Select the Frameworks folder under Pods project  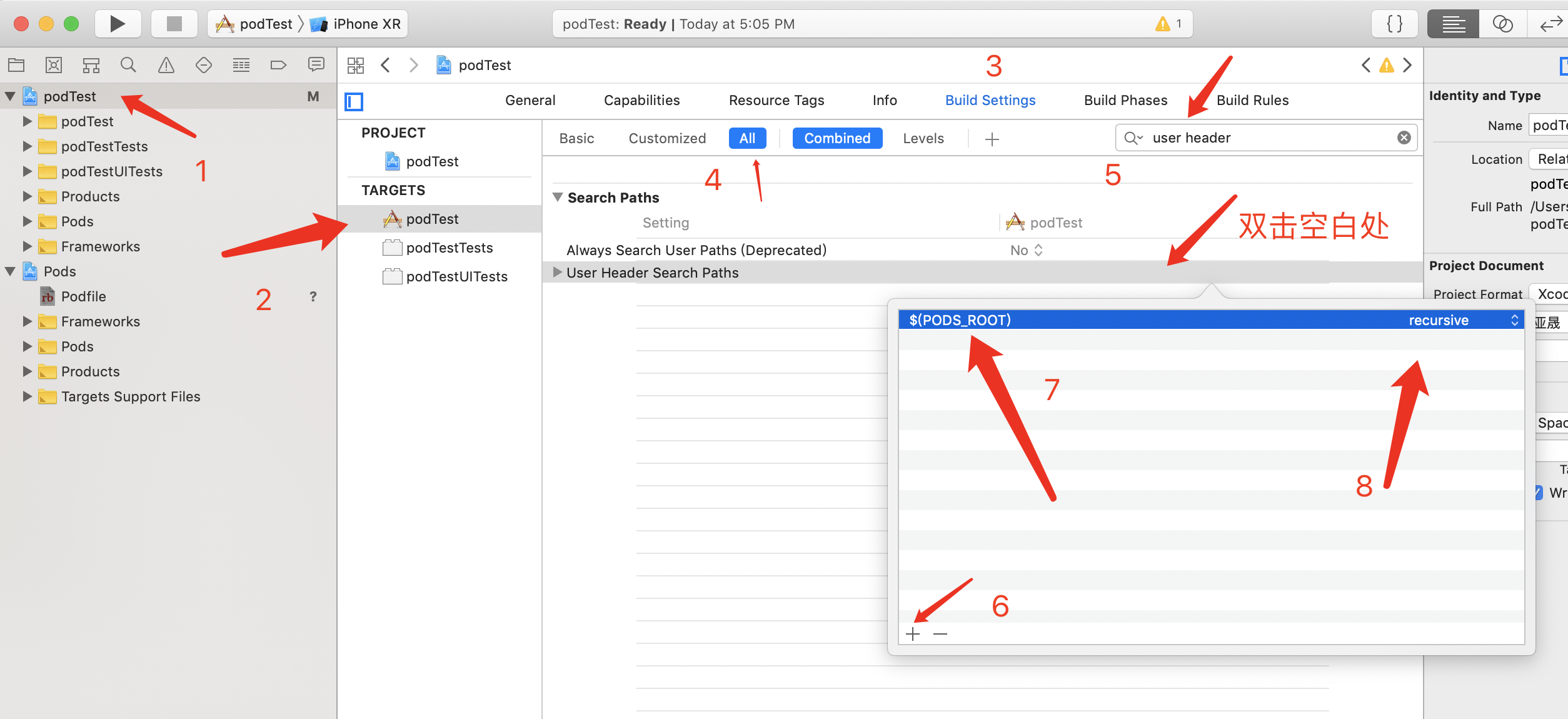[100, 321]
